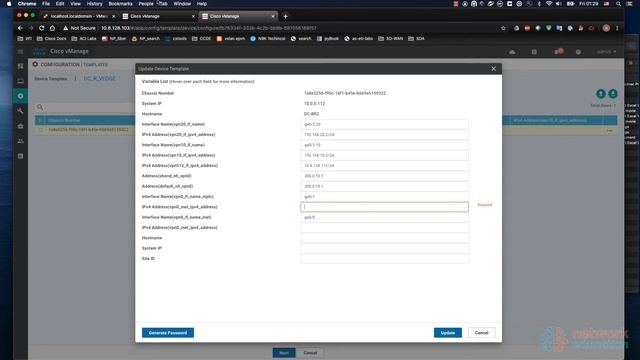
Task: Switch to the first Cisco vManage browser tab
Action: coord(158,16)
